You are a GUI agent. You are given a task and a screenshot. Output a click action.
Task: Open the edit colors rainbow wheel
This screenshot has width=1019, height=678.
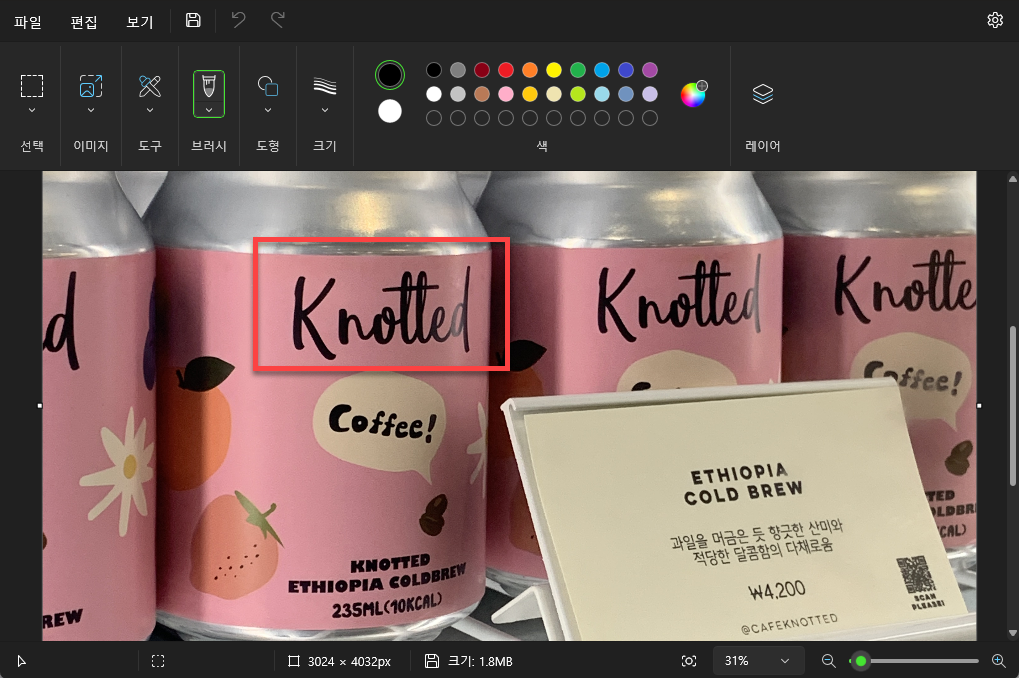click(x=693, y=94)
